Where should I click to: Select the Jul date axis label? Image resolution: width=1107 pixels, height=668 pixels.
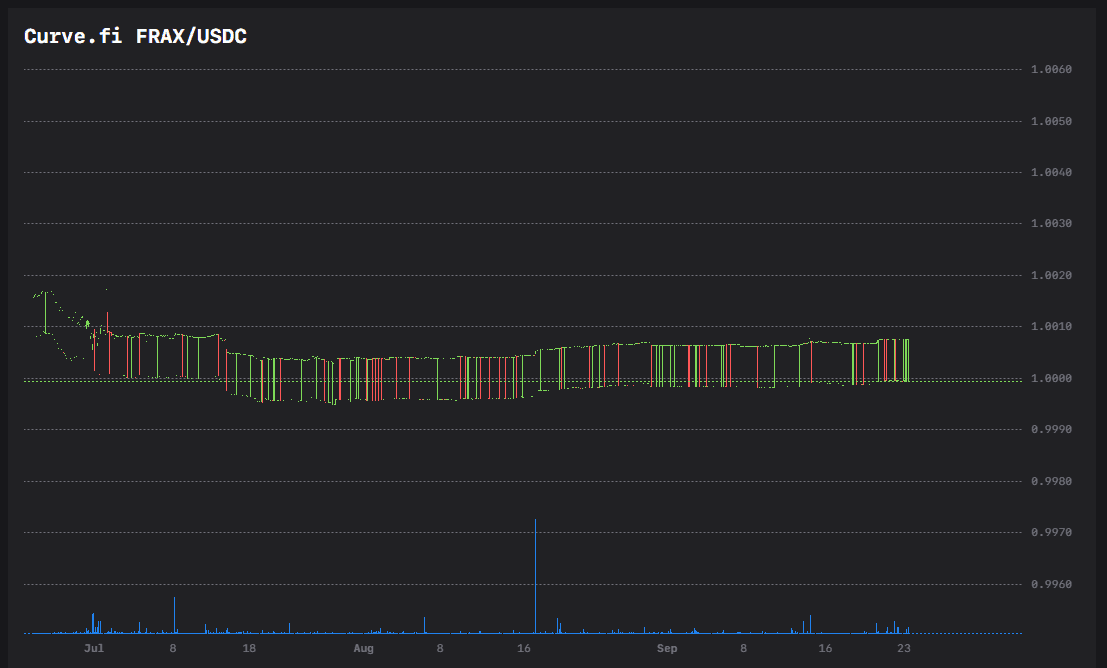coord(94,648)
